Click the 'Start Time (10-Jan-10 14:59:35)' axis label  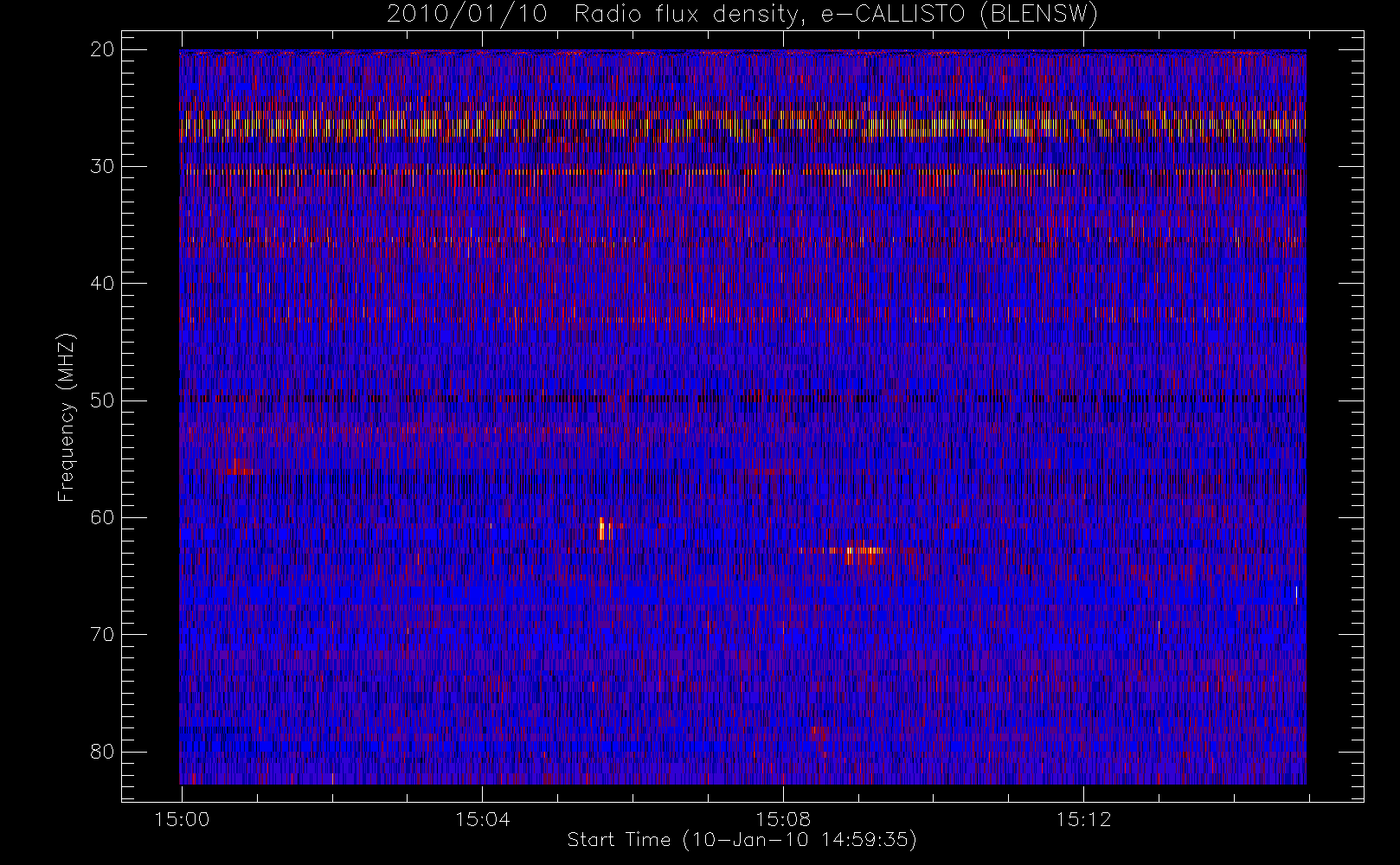[742, 840]
